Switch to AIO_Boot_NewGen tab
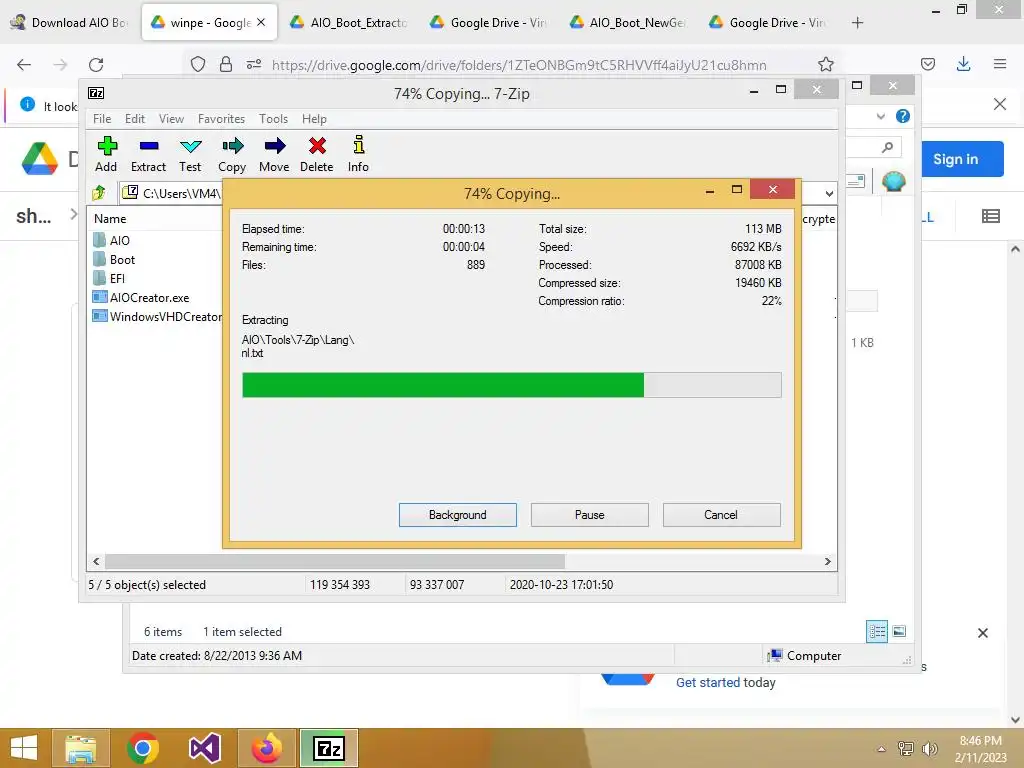The width and height of the screenshot is (1024, 768). pyautogui.click(x=630, y=22)
